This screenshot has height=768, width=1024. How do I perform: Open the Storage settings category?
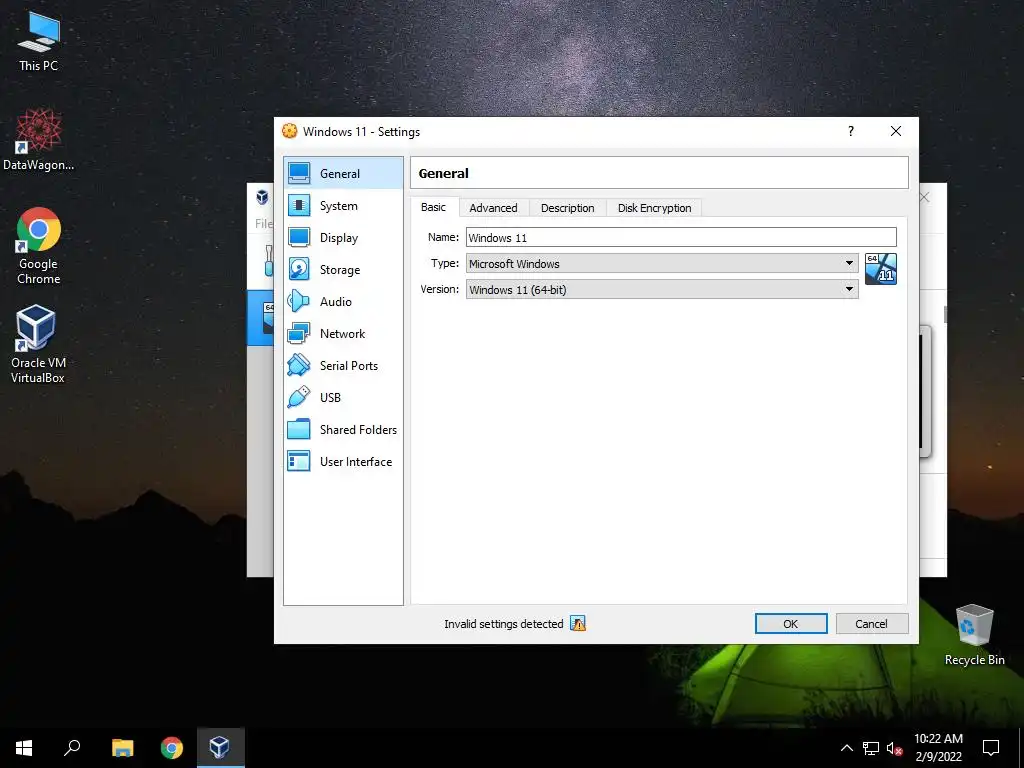click(x=344, y=270)
